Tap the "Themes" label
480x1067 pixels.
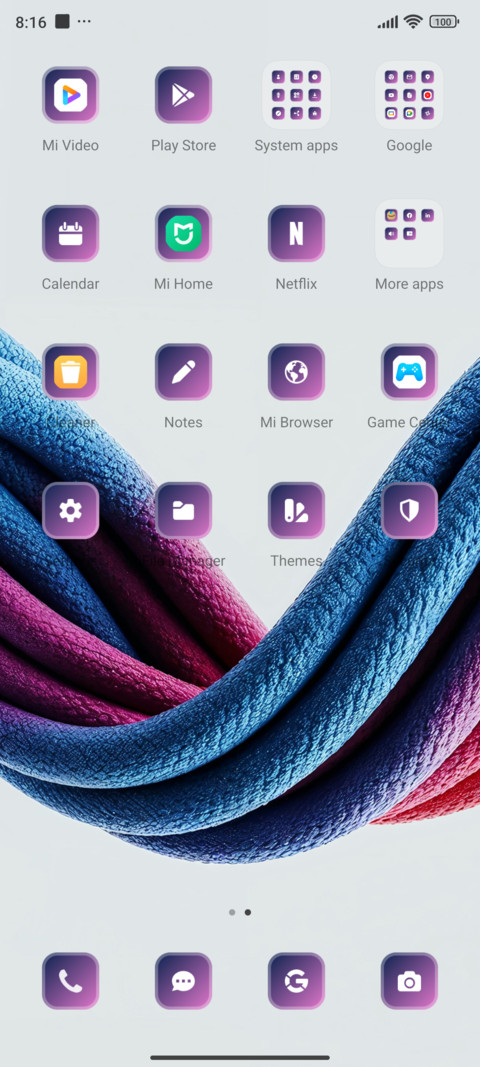[296, 561]
